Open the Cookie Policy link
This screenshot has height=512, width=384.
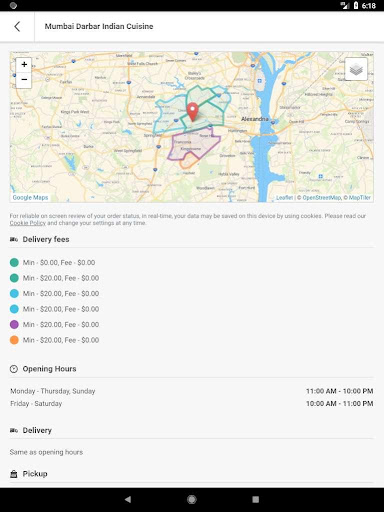point(28,223)
